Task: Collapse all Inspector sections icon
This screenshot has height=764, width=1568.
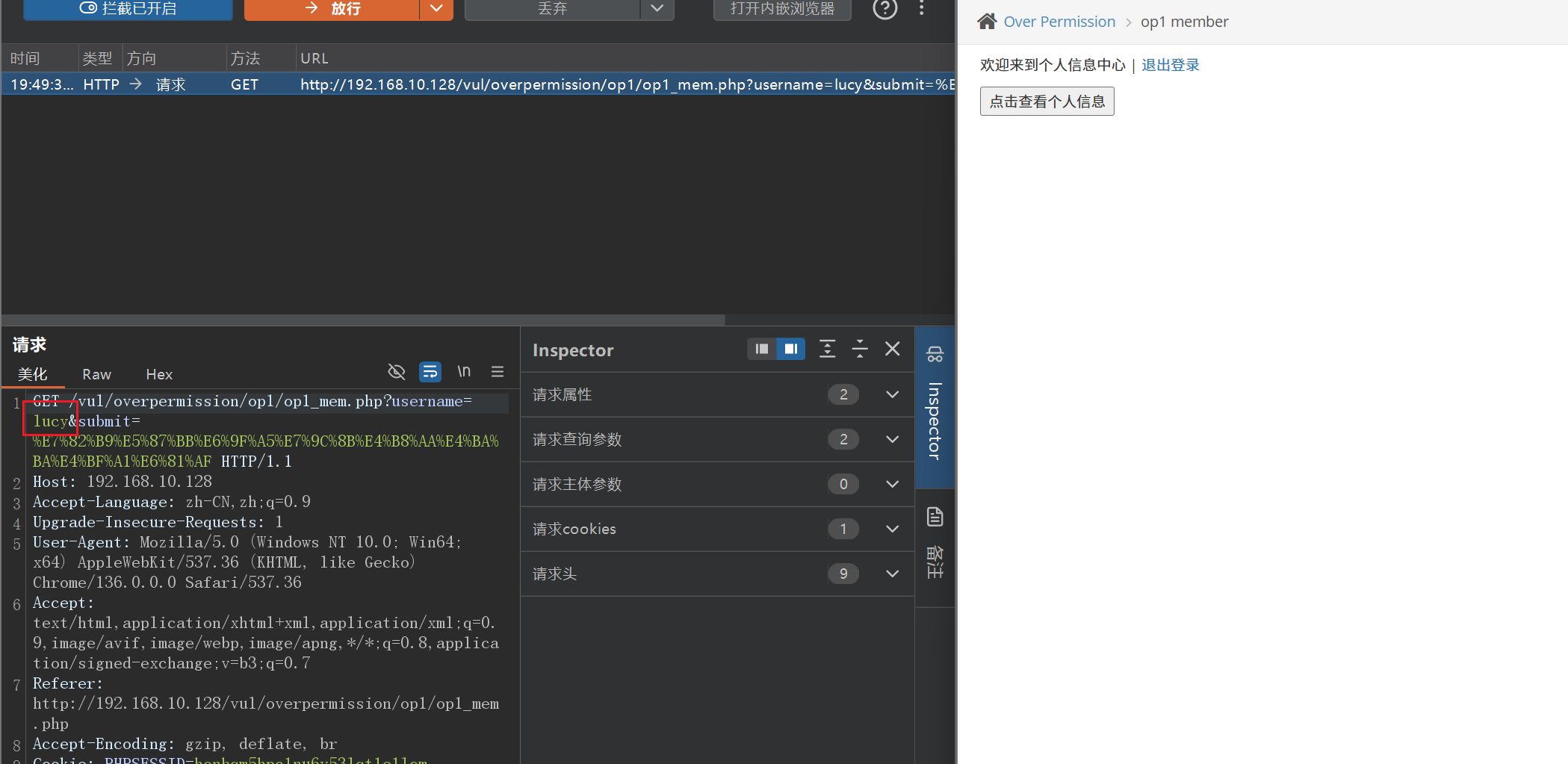Action: (x=860, y=349)
